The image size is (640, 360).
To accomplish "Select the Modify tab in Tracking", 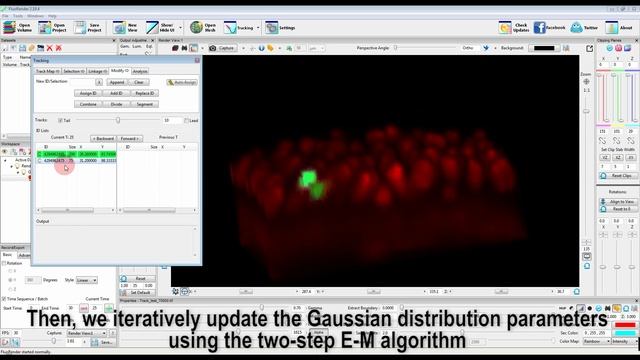I will (120, 71).
